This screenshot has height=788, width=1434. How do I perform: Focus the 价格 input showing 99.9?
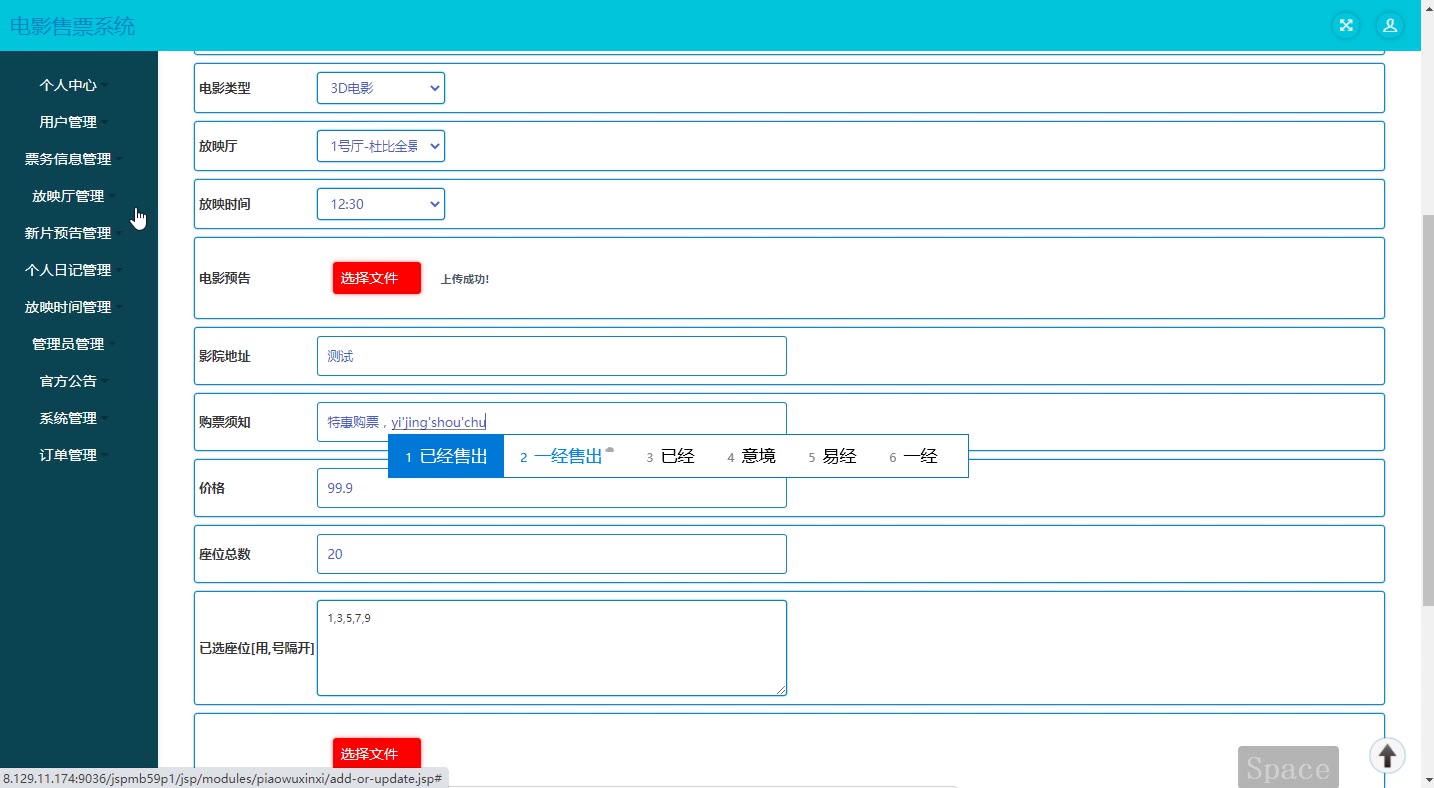pos(552,488)
